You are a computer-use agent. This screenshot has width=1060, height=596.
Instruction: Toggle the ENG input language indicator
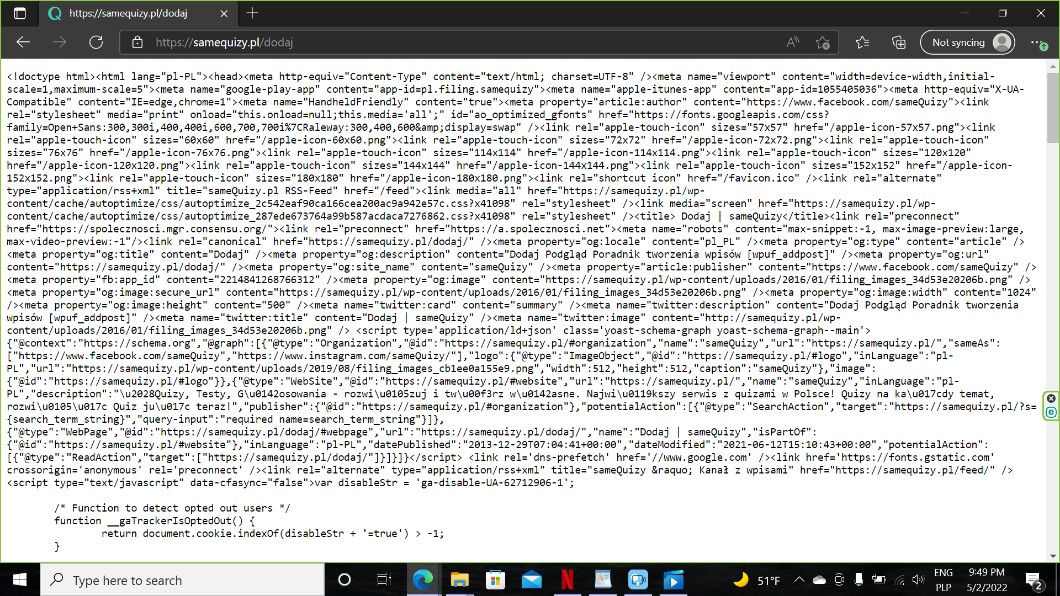tap(943, 573)
